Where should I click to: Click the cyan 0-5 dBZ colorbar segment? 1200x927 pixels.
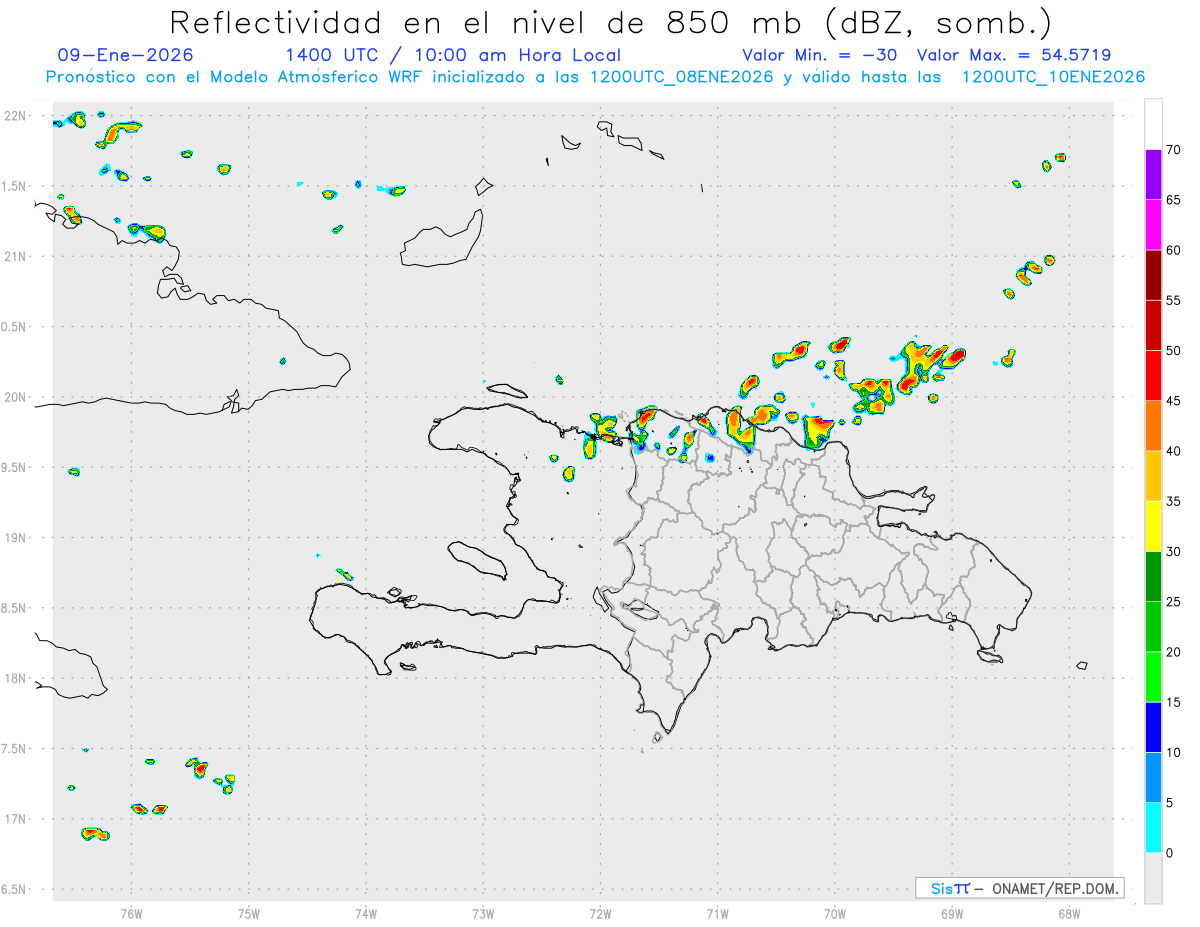click(x=1153, y=828)
